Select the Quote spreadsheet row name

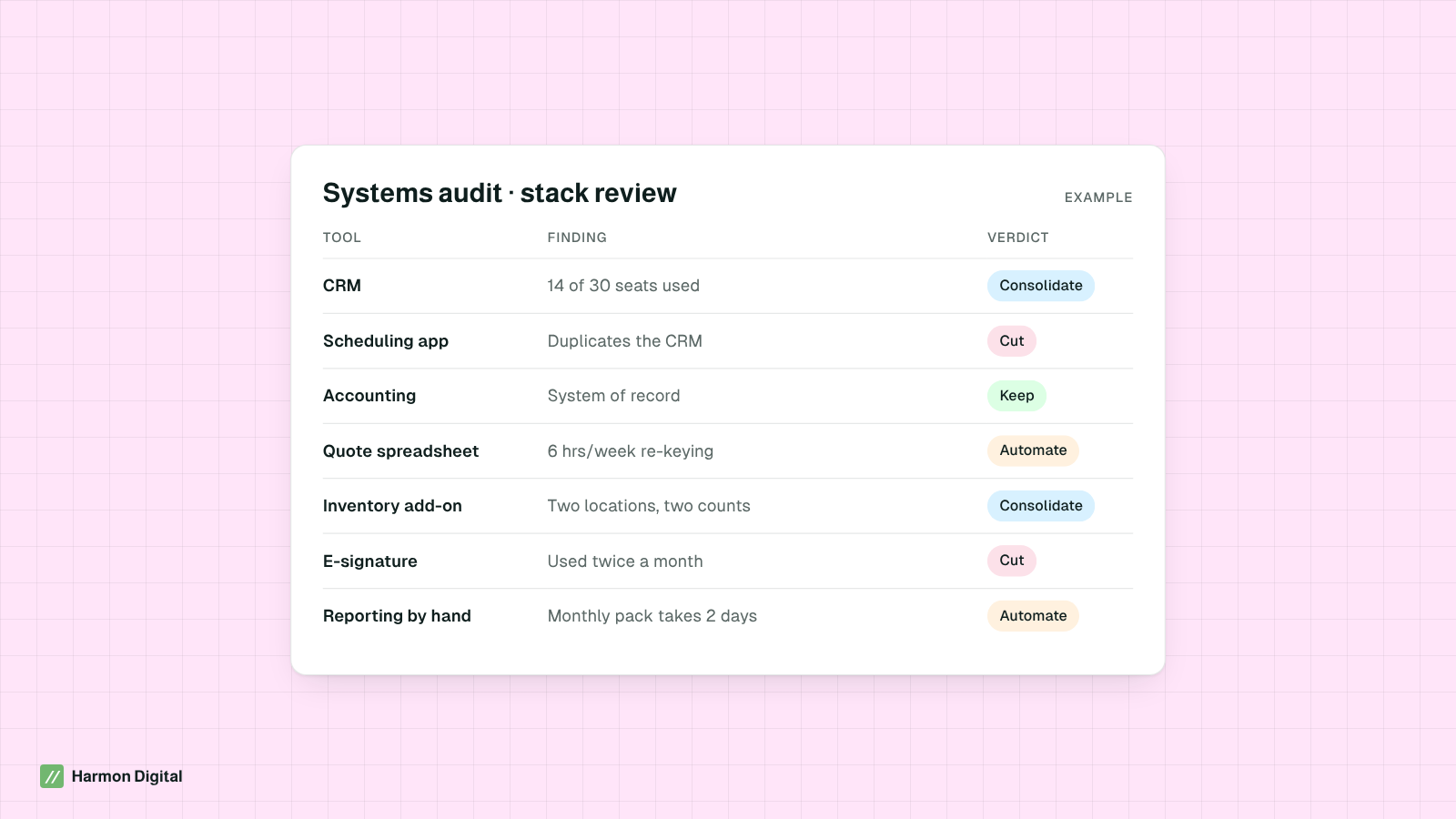point(400,451)
